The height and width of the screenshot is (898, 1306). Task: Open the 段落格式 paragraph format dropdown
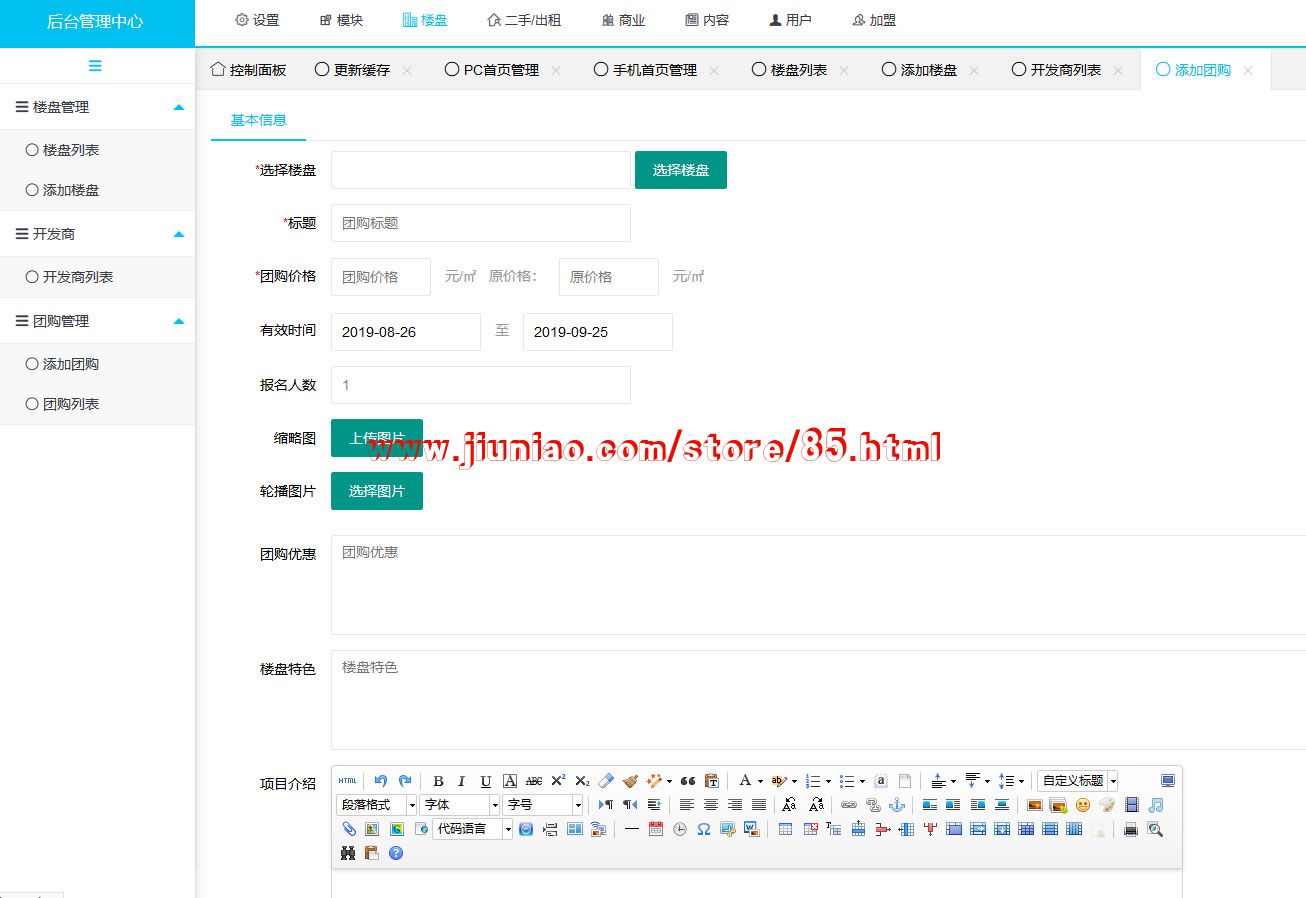click(x=377, y=805)
